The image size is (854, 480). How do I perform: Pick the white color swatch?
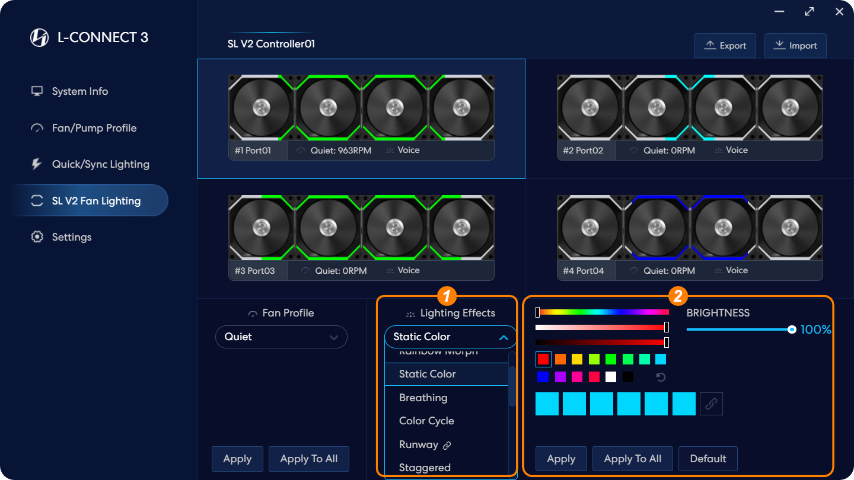click(610, 377)
